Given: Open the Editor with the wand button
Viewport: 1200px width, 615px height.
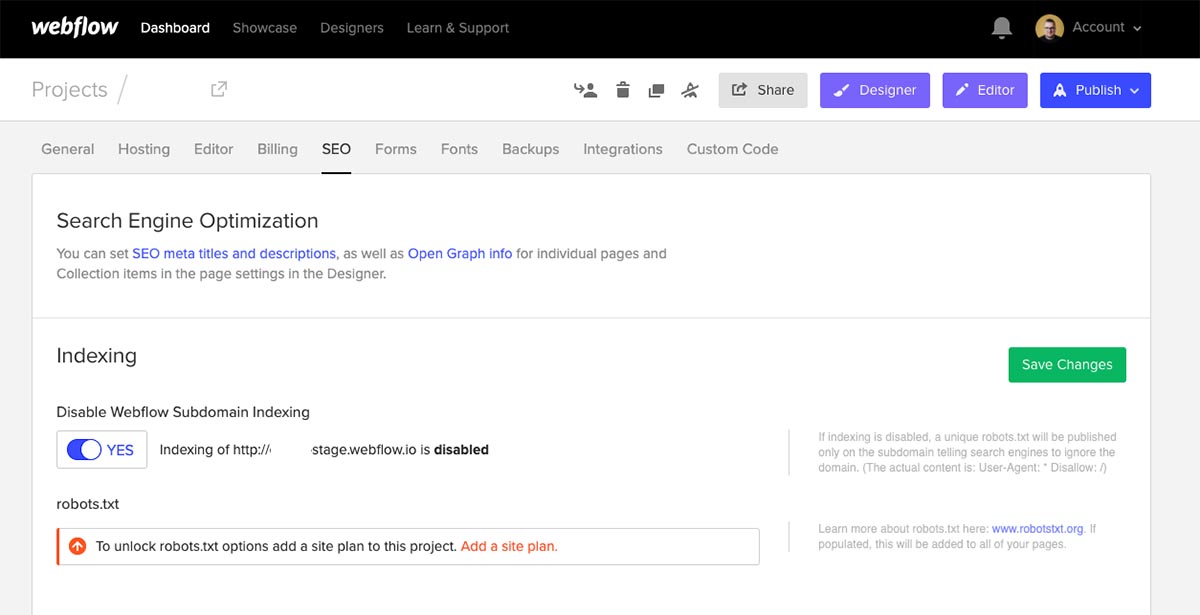Looking at the screenshot, I should [x=984, y=89].
